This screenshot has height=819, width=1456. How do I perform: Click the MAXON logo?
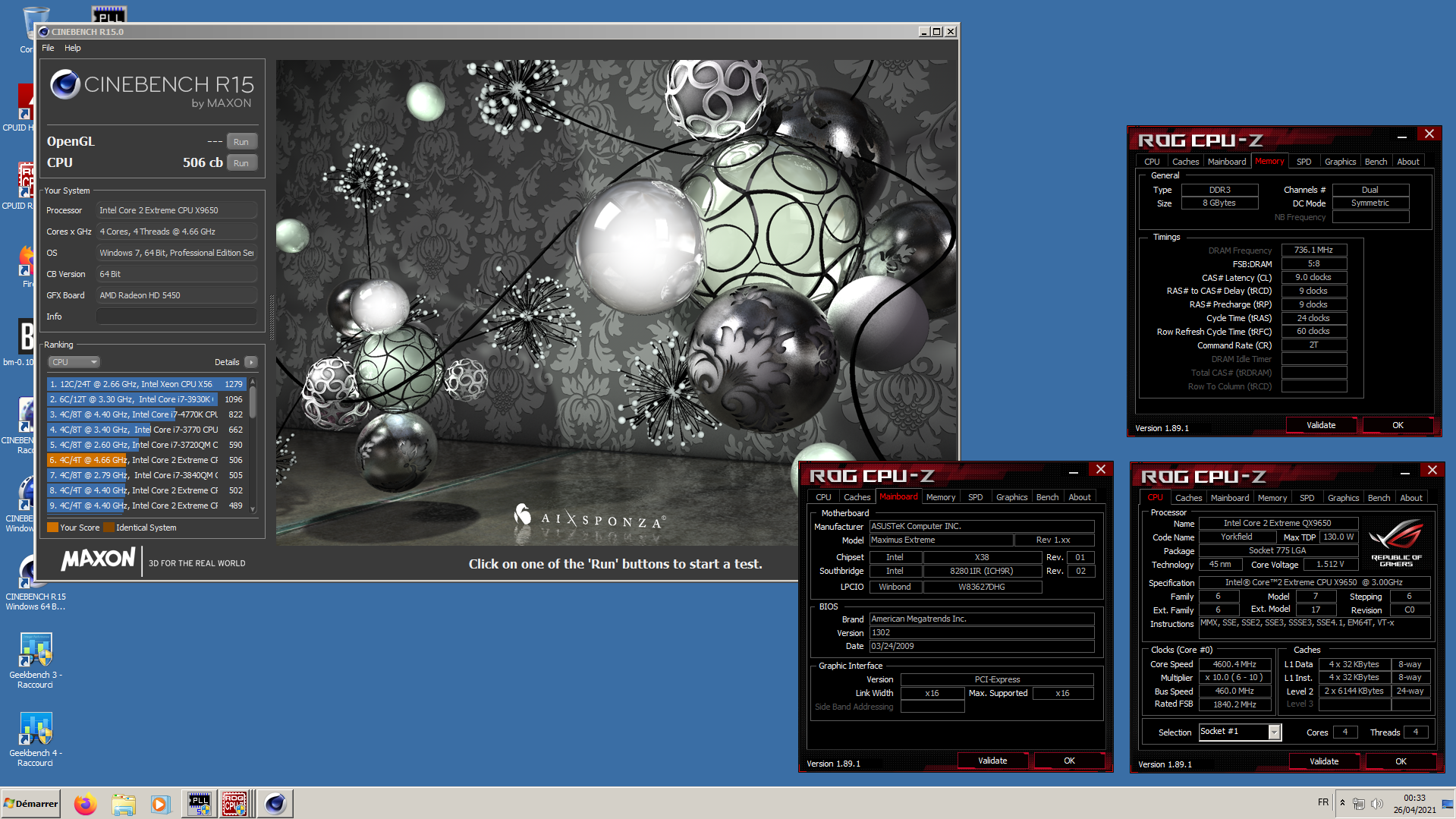98,560
